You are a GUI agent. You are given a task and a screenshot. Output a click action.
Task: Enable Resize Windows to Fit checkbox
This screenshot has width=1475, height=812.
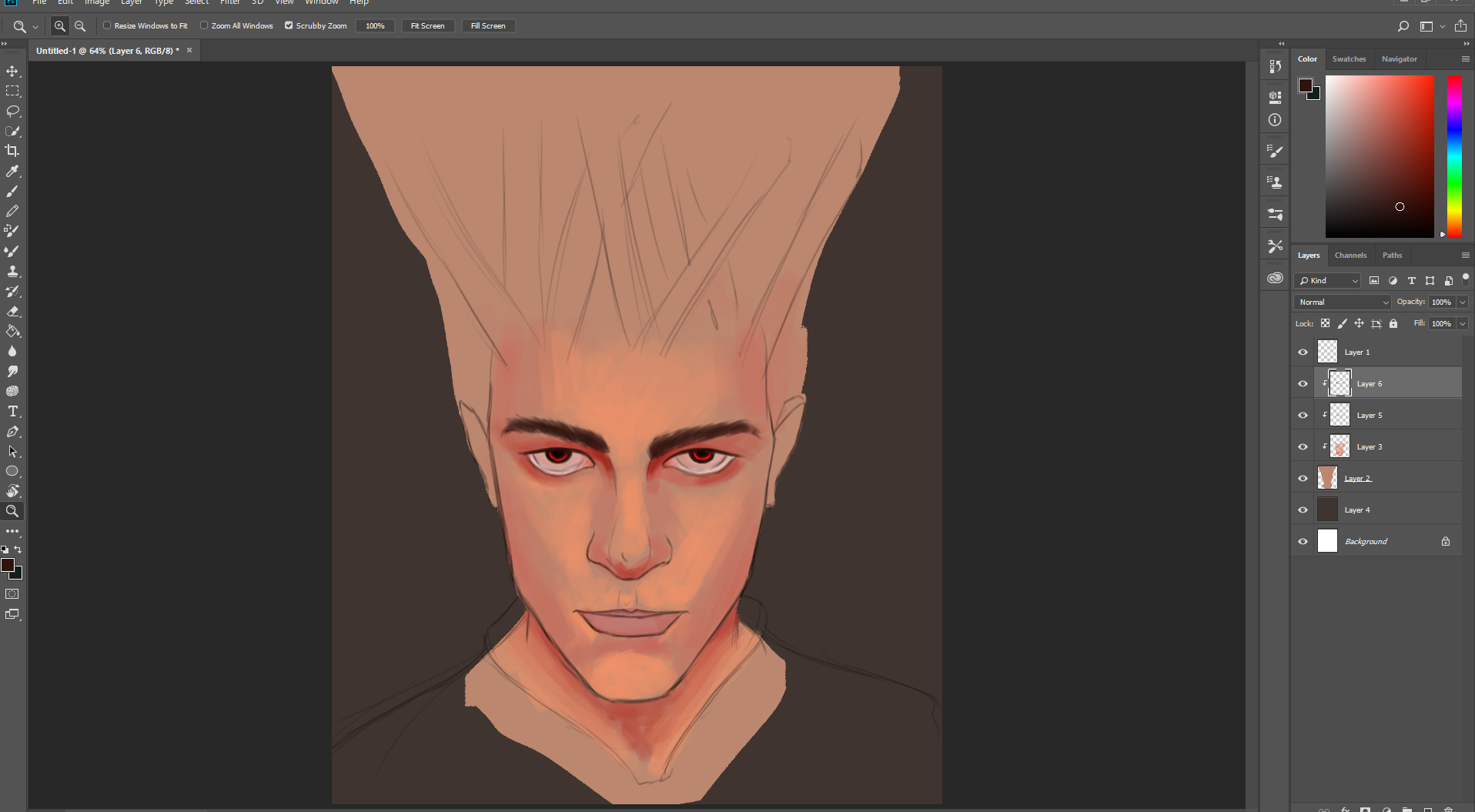[108, 25]
